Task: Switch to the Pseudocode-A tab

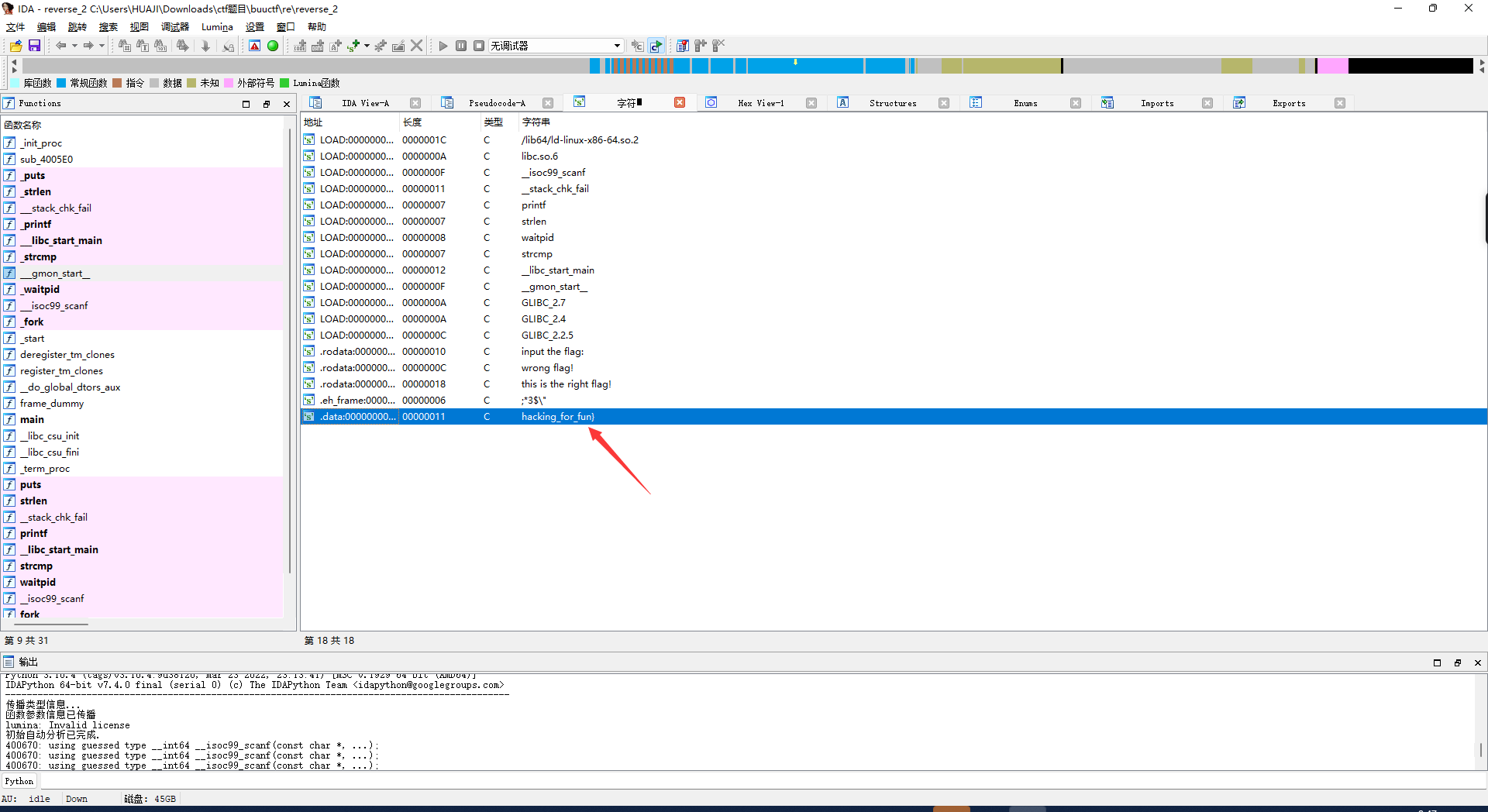Action: (497, 103)
